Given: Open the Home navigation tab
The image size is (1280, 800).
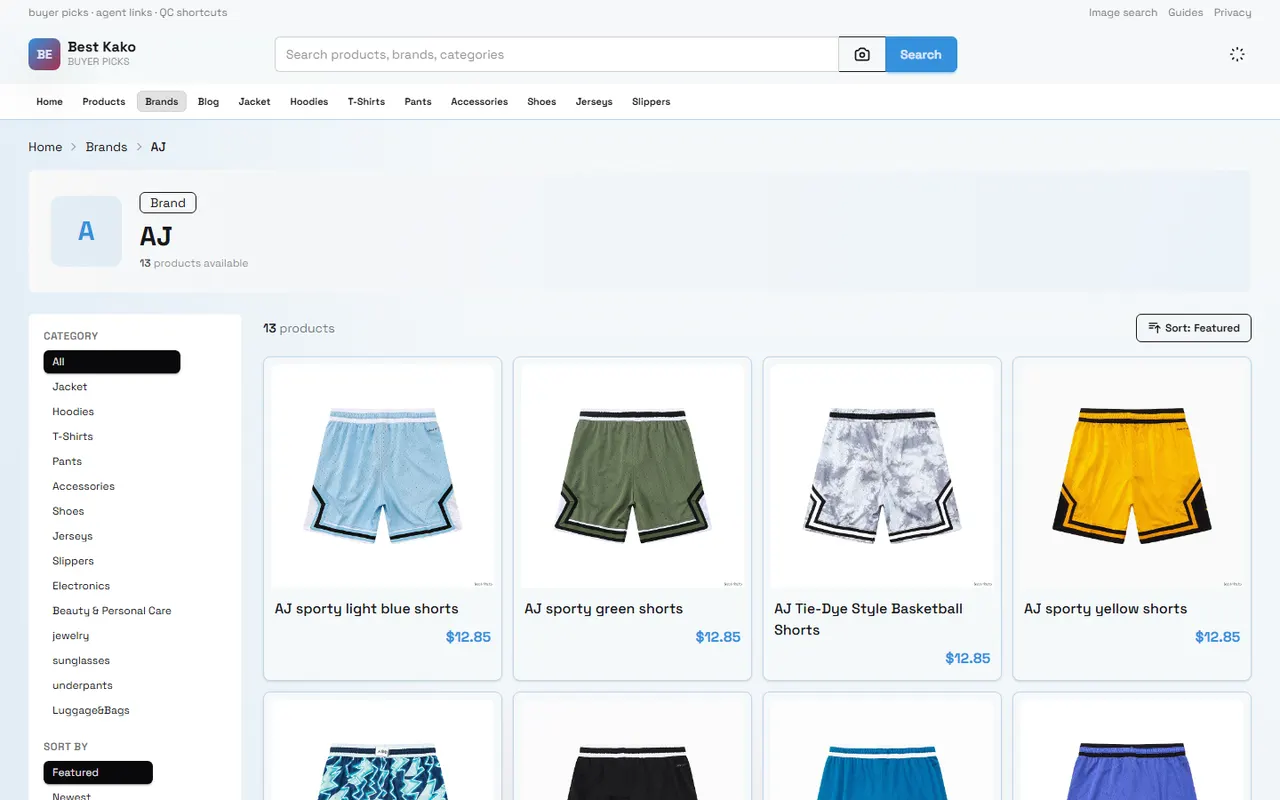Looking at the screenshot, I should pyautogui.click(x=50, y=102).
